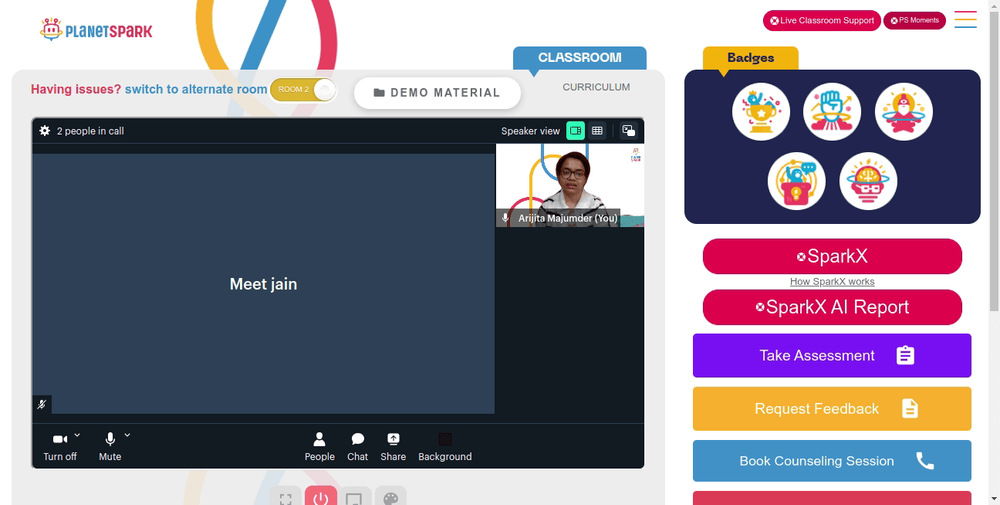Change the video Background
The width and height of the screenshot is (1000, 505).
(445, 446)
